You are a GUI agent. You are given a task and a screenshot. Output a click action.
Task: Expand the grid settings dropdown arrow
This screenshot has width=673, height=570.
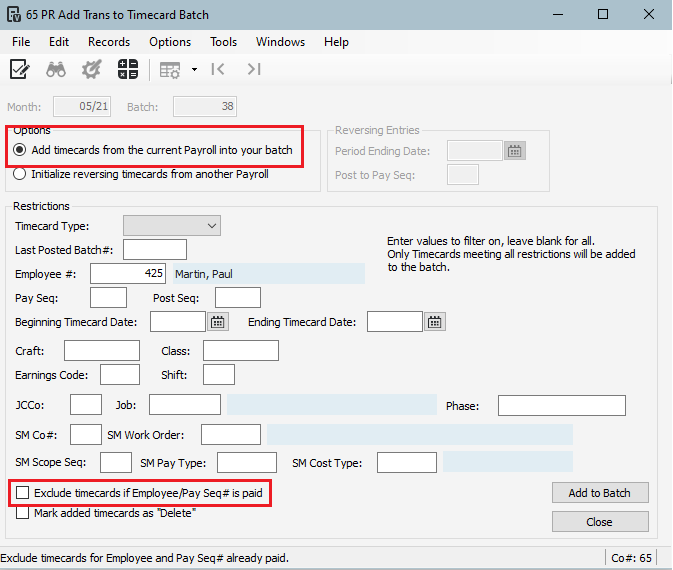tap(194, 70)
